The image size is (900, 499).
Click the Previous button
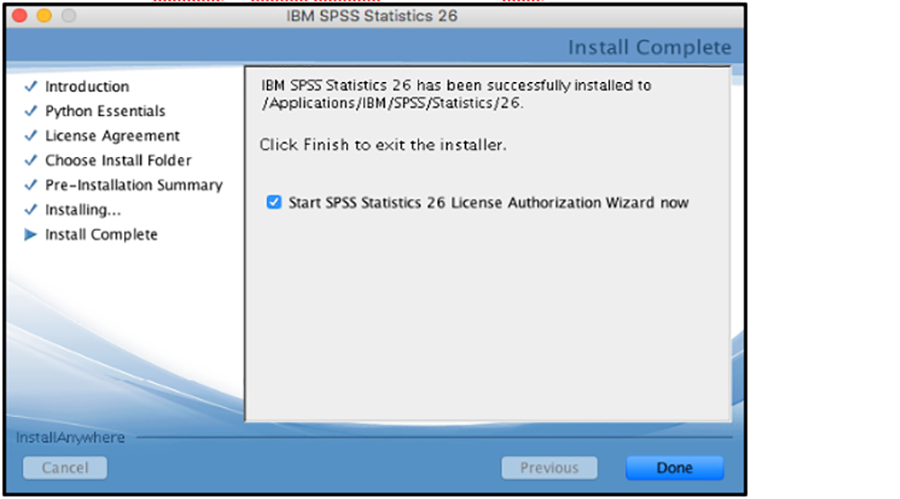click(549, 468)
